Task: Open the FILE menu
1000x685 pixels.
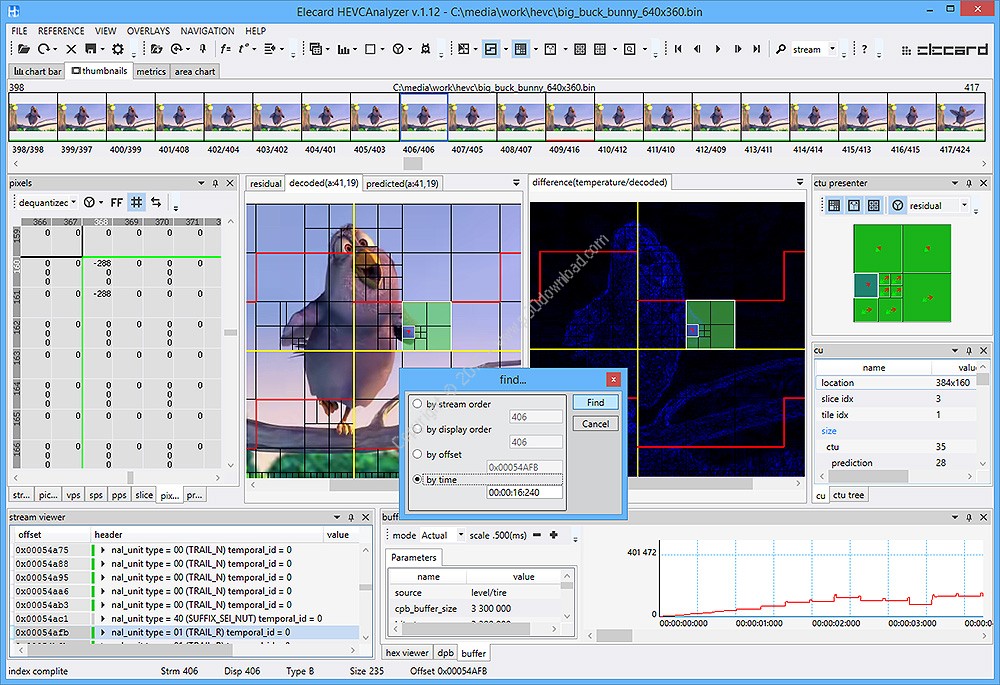Action: [x=19, y=31]
